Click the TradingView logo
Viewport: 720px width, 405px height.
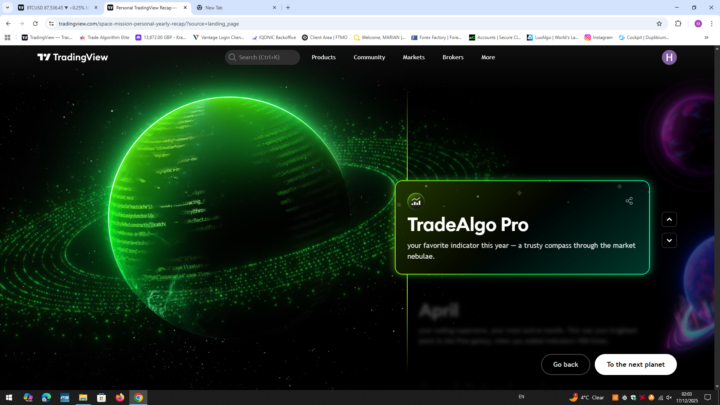[x=73, y=57]
